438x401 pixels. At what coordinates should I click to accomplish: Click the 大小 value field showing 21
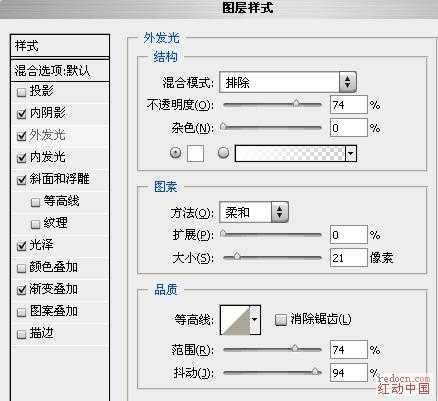click(349, 258)
